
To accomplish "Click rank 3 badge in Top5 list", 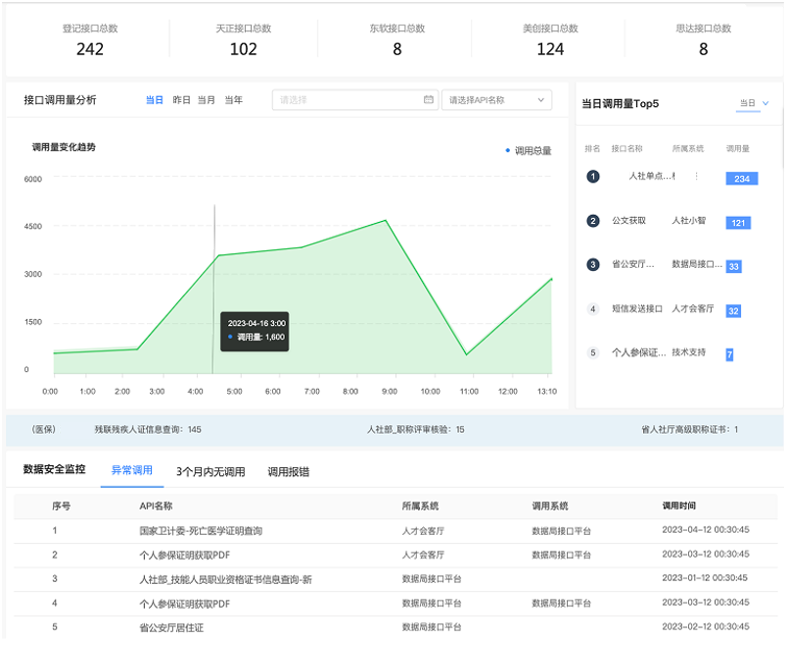I will point(593,264).
